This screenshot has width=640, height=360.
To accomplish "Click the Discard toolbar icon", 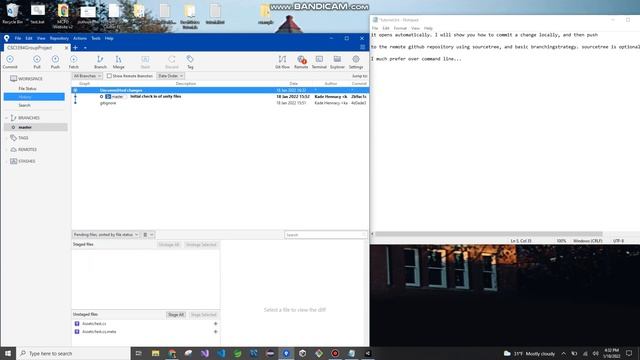I will click(172, 62).
